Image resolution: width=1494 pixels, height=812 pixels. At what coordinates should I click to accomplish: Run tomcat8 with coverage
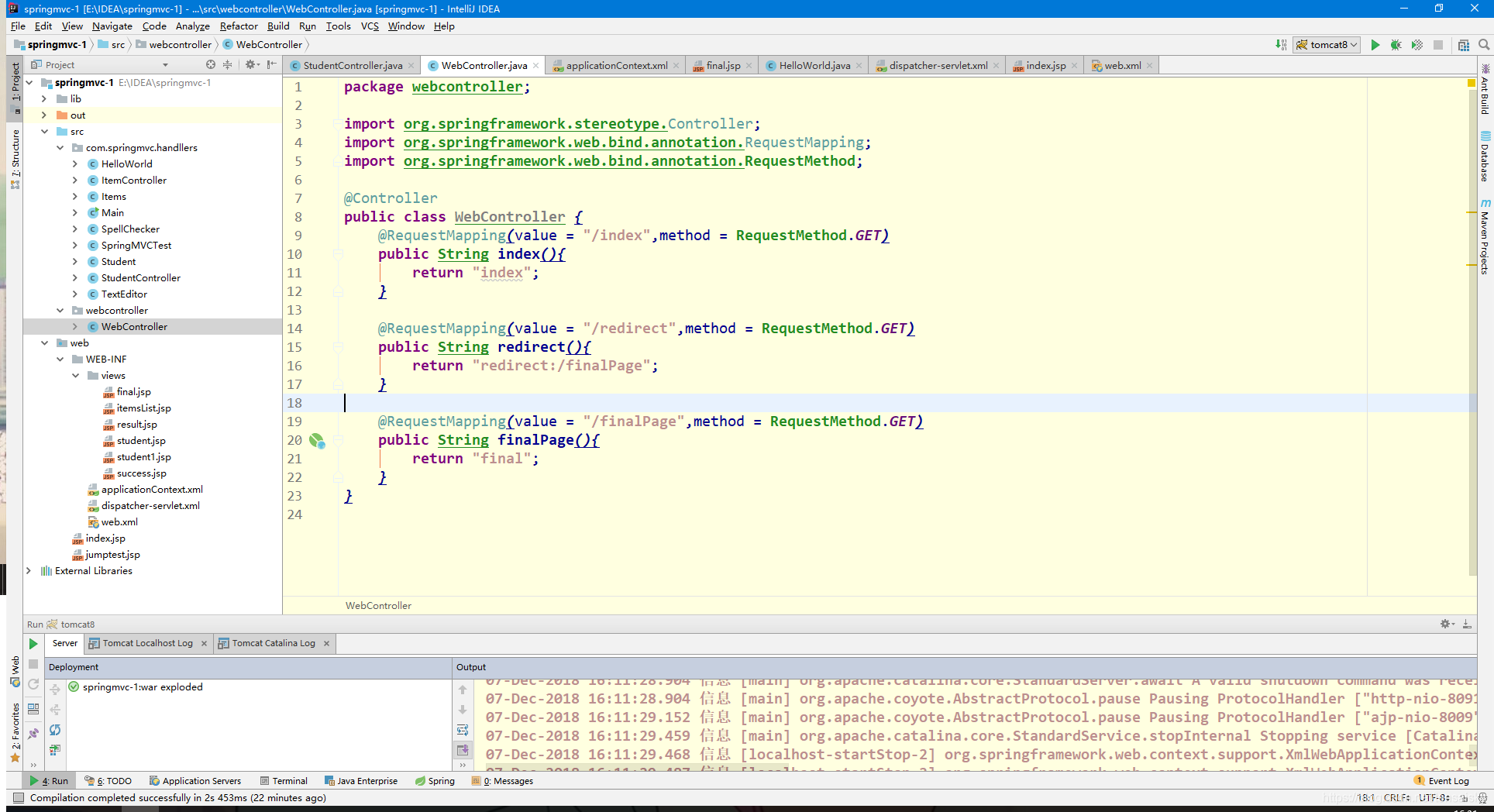1417,45
